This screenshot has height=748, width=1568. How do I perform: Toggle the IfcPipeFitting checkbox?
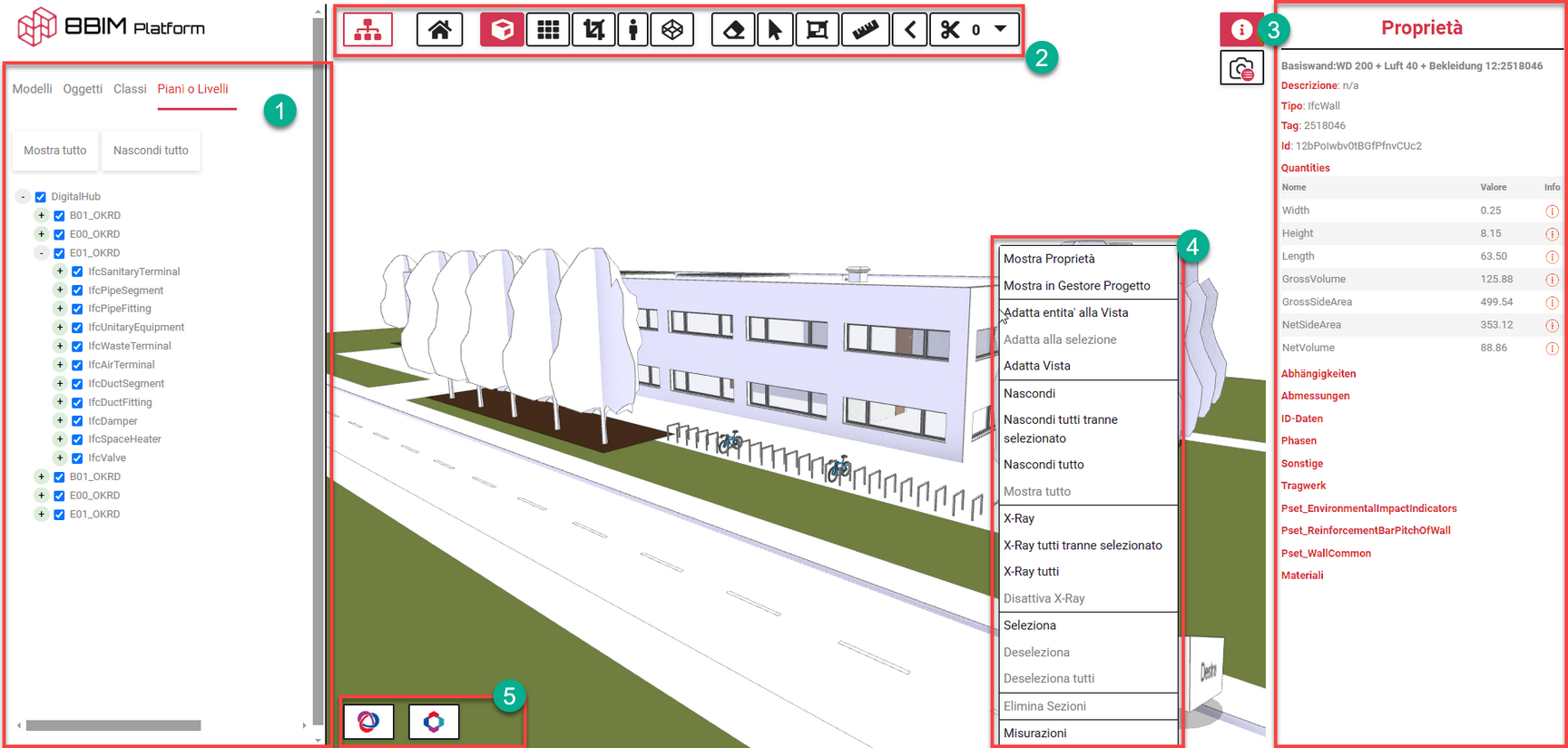(x=77, y=309)
